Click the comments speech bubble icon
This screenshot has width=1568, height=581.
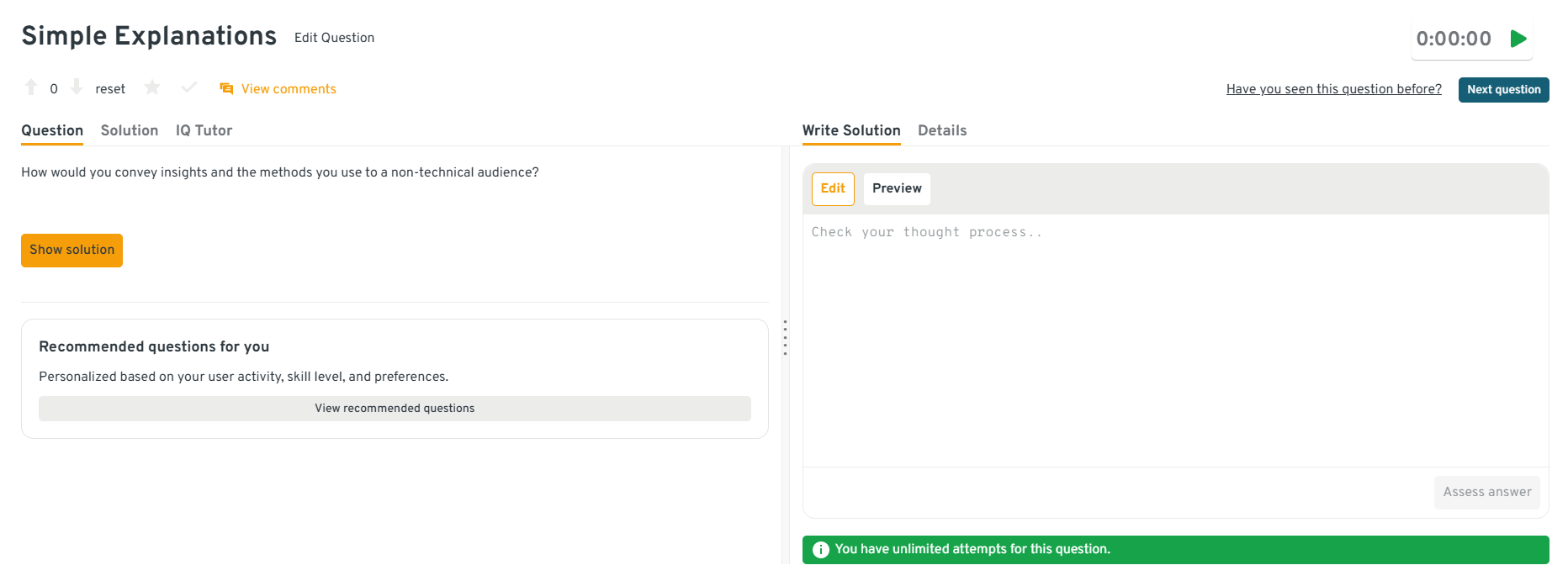pos(226,89)
